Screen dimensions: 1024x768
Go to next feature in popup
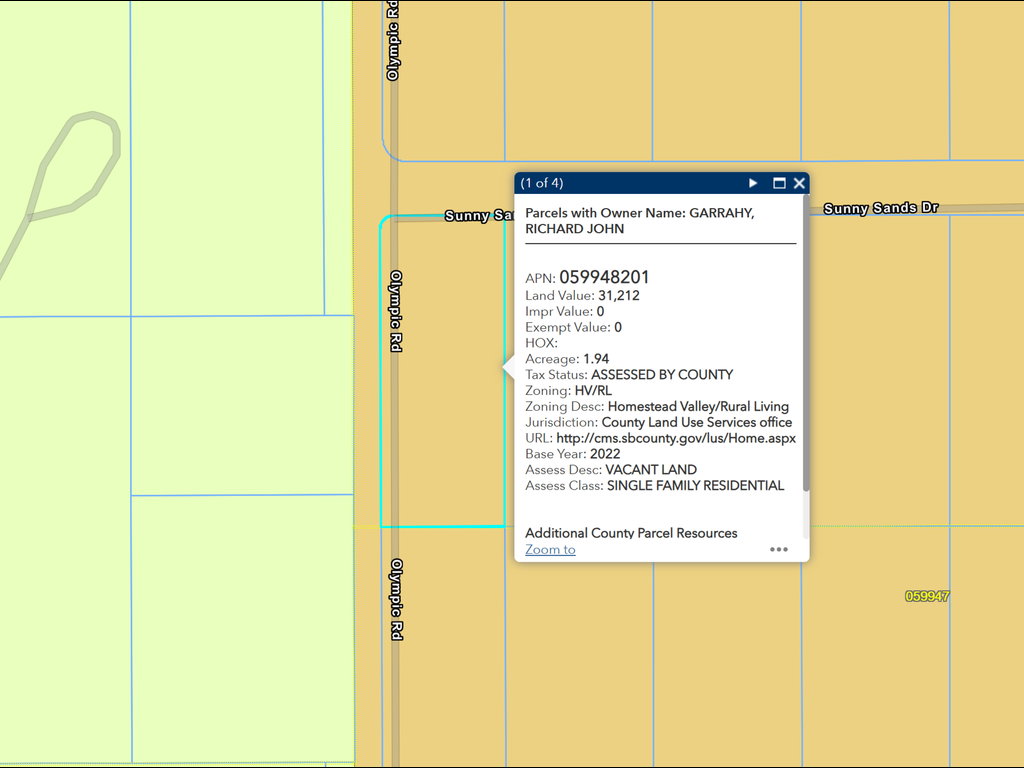753,183
